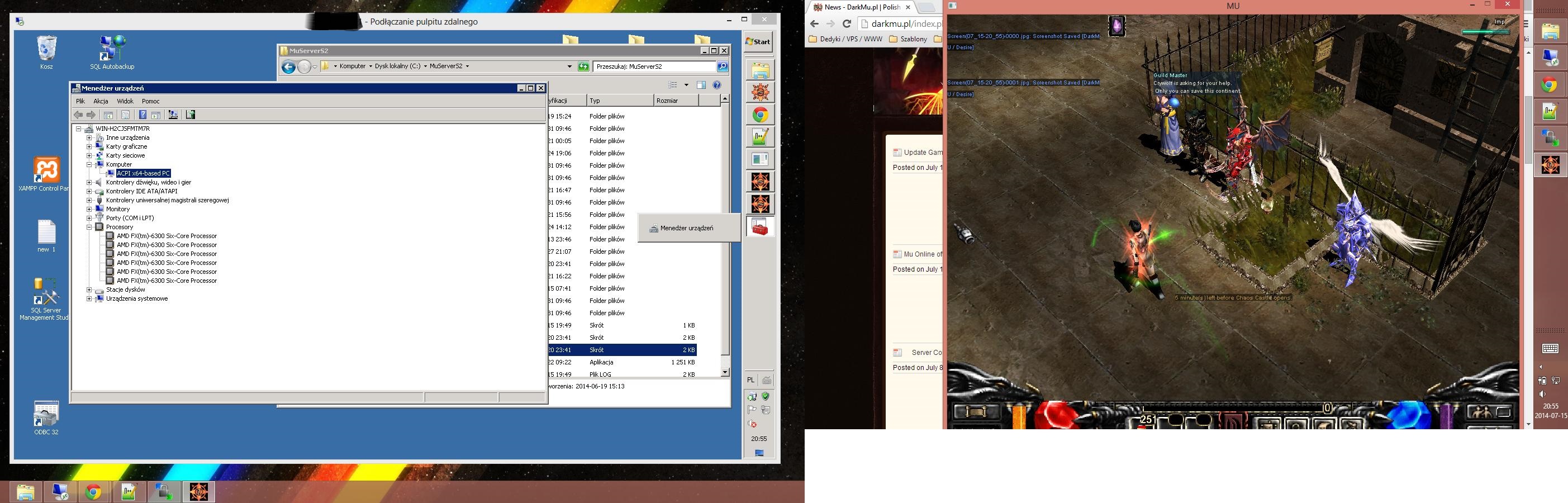The height and width of the screenshot is (503, 1568).
Task: Click the scan for hardware changes toolbar icon
Action: coord(173,115)
